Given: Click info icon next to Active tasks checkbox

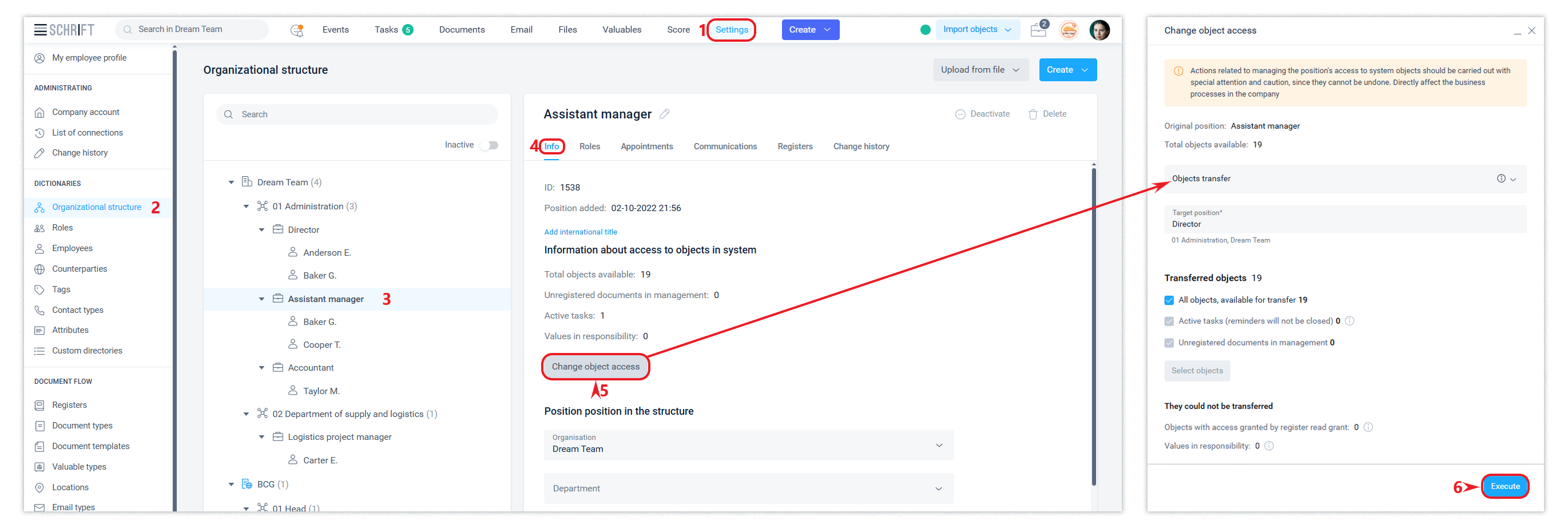Looking at the screenshot, I should click(x=1349, y=321).
